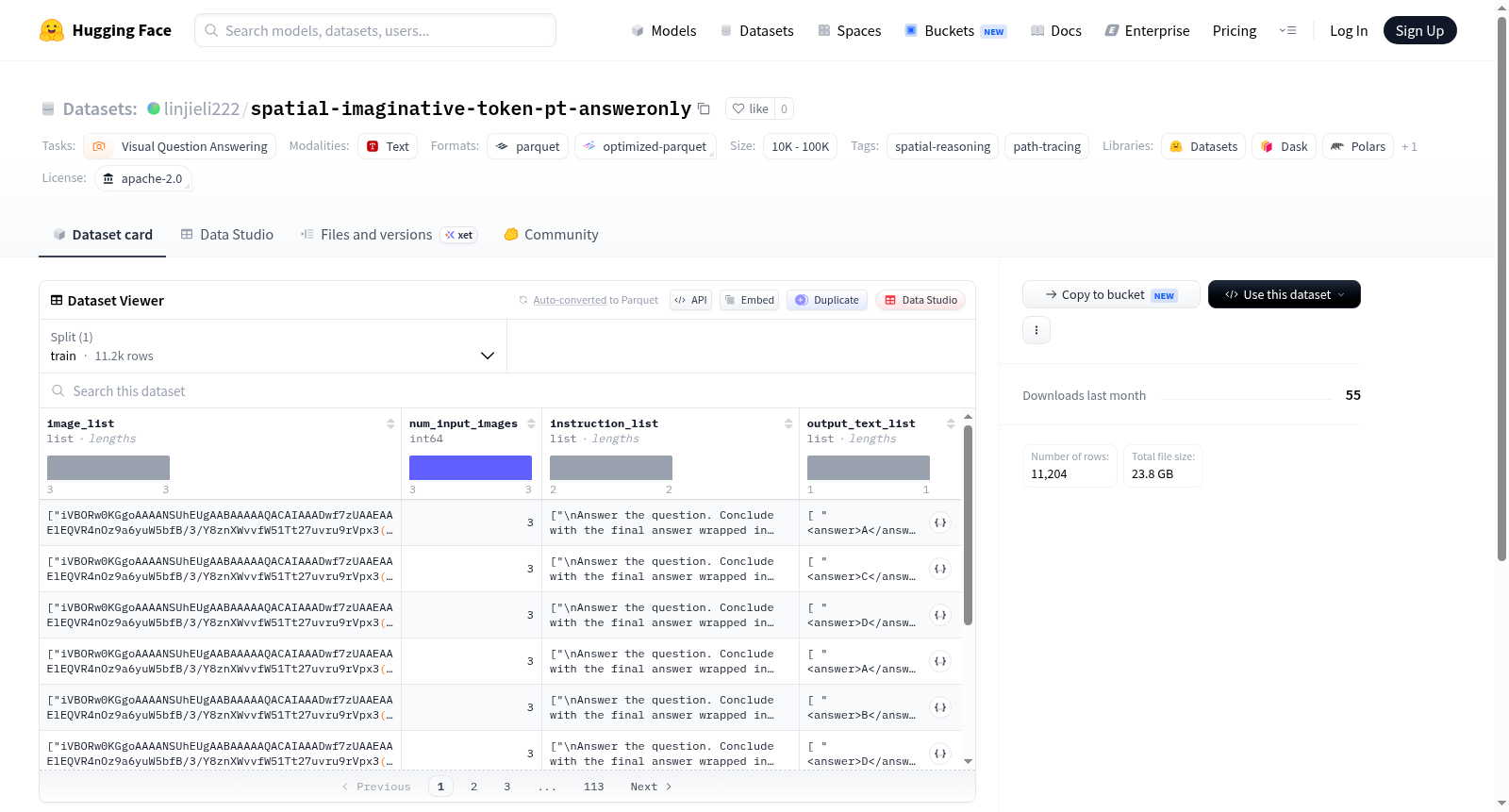1509x812 pixels.
Task: Duplicate this dataset
Action: [827, 300]
